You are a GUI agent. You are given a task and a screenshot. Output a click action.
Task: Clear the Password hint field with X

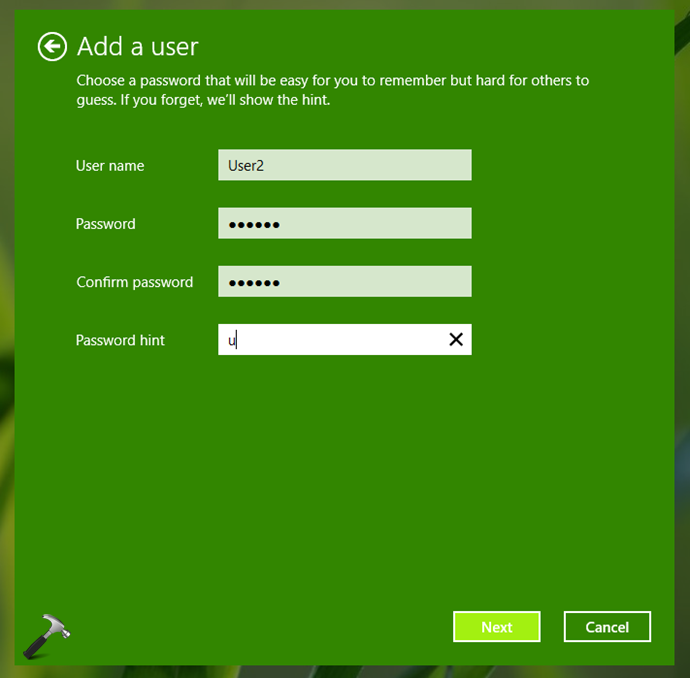coord(456,340)
